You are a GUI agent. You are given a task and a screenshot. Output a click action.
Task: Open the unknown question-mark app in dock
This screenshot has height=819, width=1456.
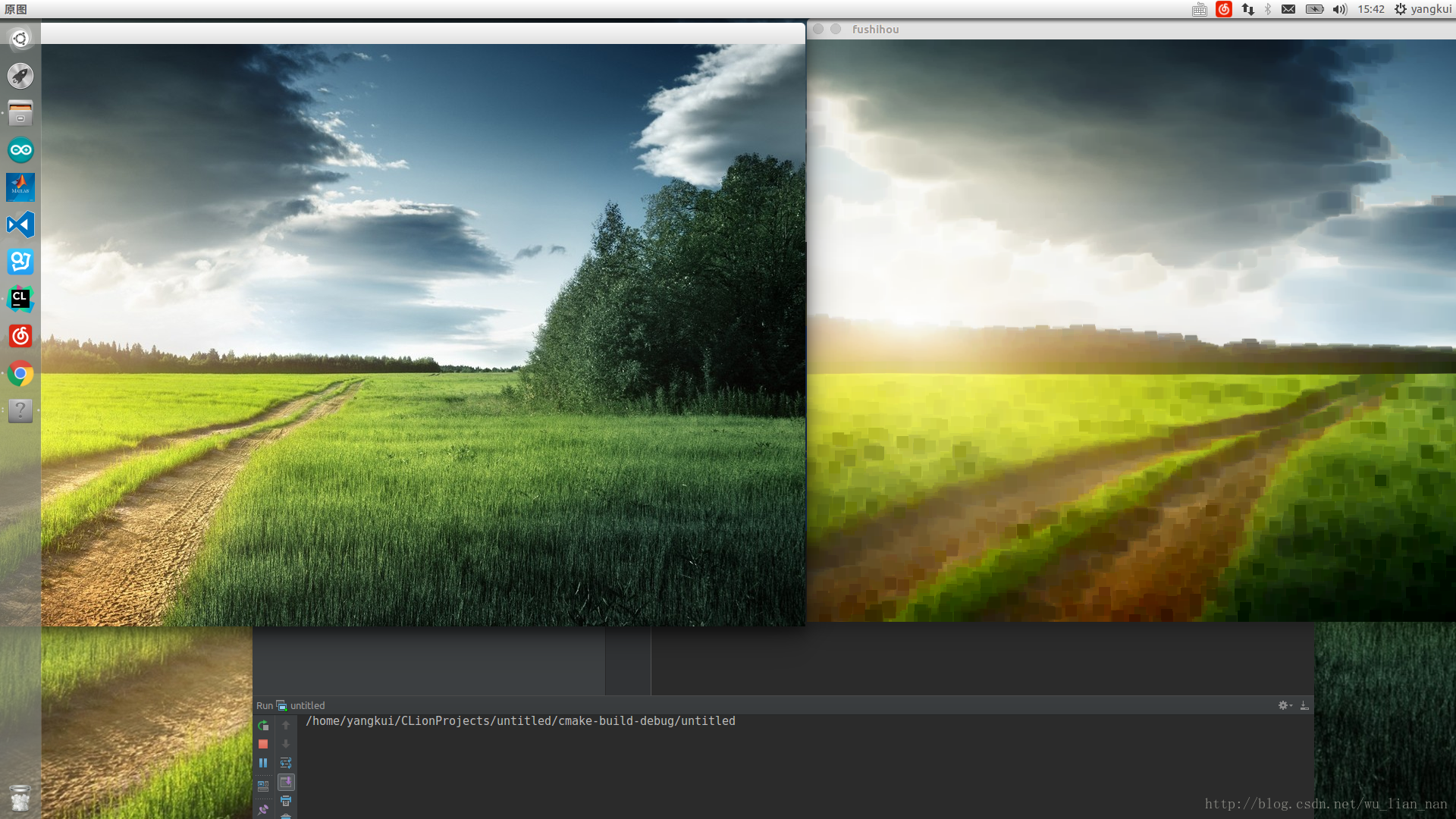20,410
